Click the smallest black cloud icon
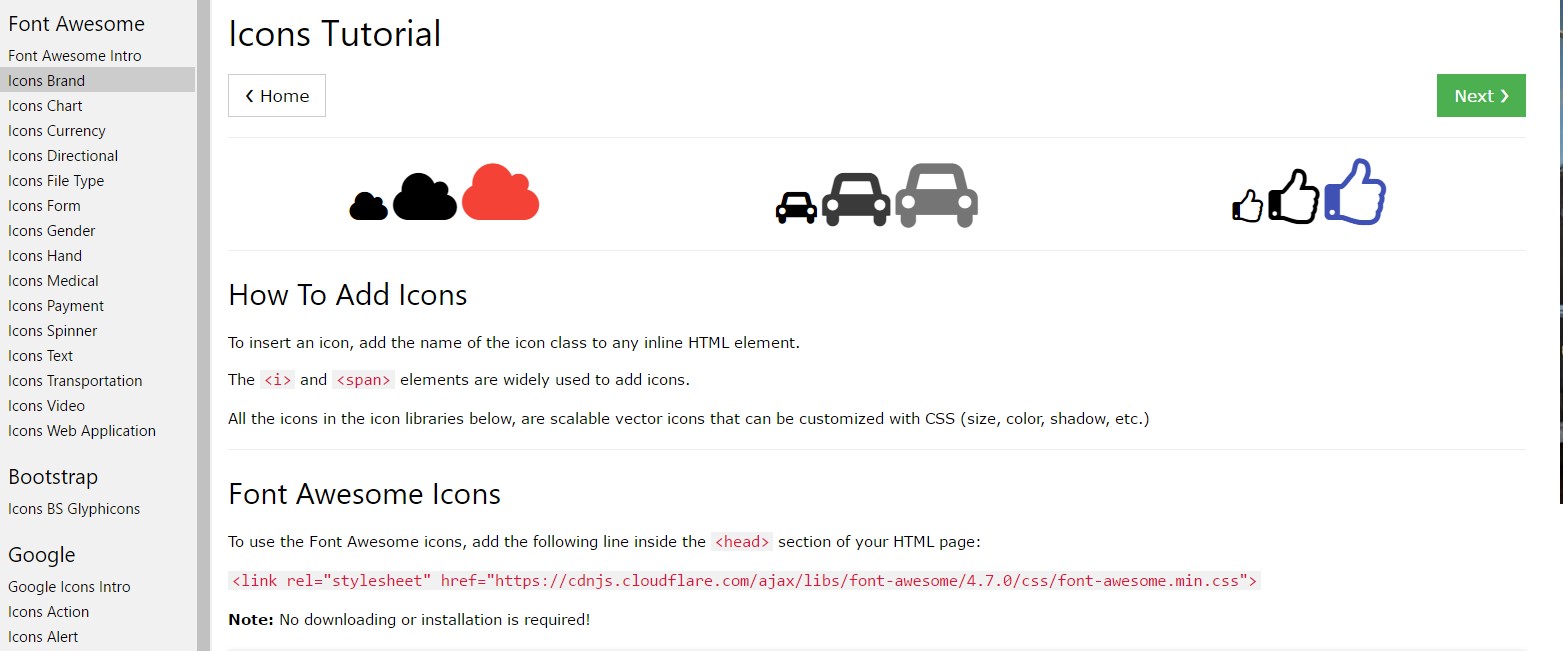Viewport: 1563px width, 651px height. point(368,207)
